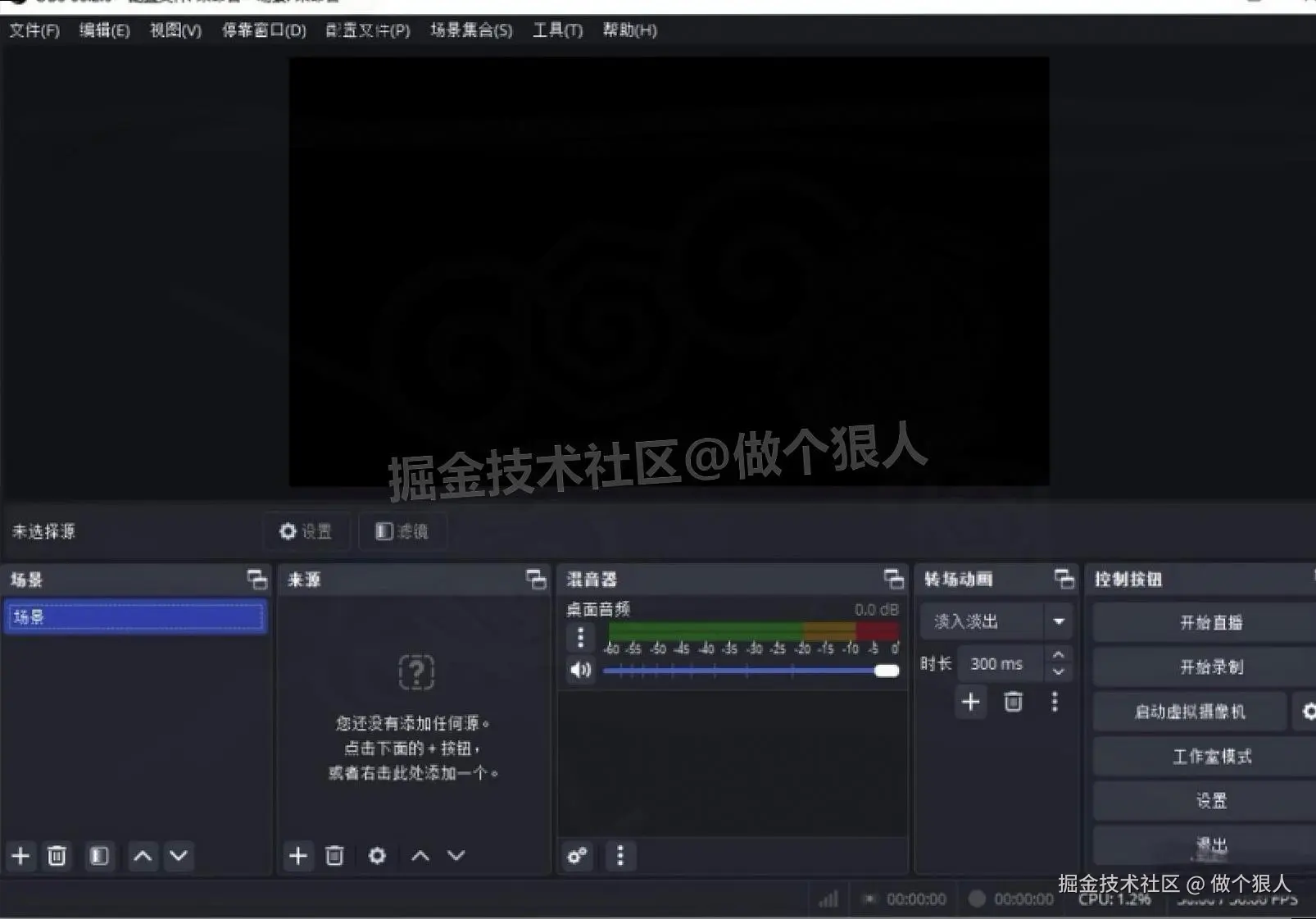The image size is (1316, 919).
Task: Open the transition three-dot menu
Action: (1055, 703)
